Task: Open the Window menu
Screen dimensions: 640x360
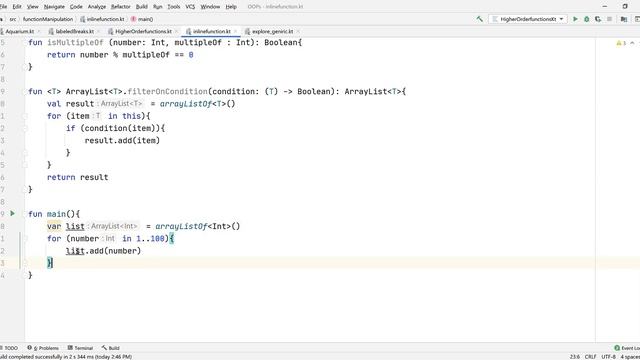Action: 210,7
